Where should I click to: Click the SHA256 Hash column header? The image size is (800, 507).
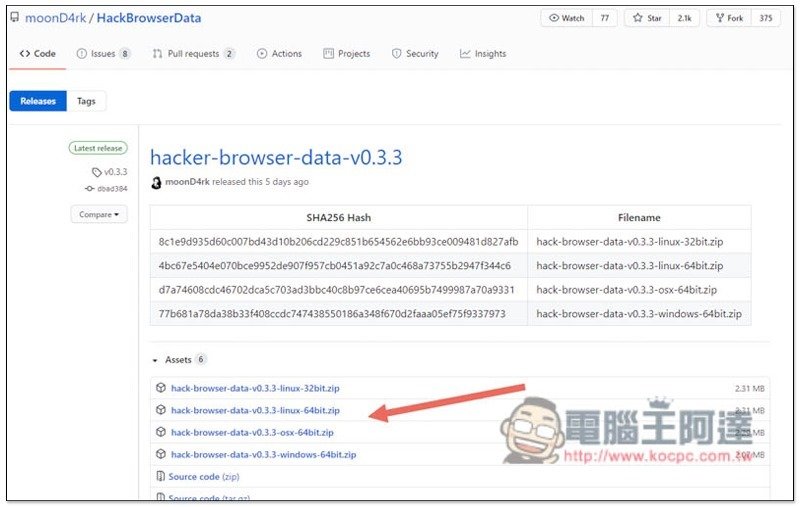pyautogui.click(x=338, y=218)
